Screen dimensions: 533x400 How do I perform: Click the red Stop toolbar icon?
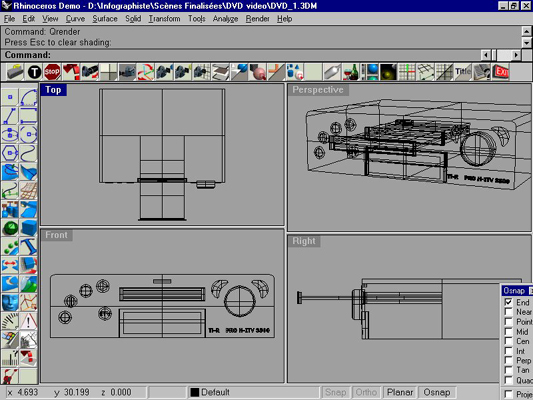pyautogui.click(x=52, y=72)
